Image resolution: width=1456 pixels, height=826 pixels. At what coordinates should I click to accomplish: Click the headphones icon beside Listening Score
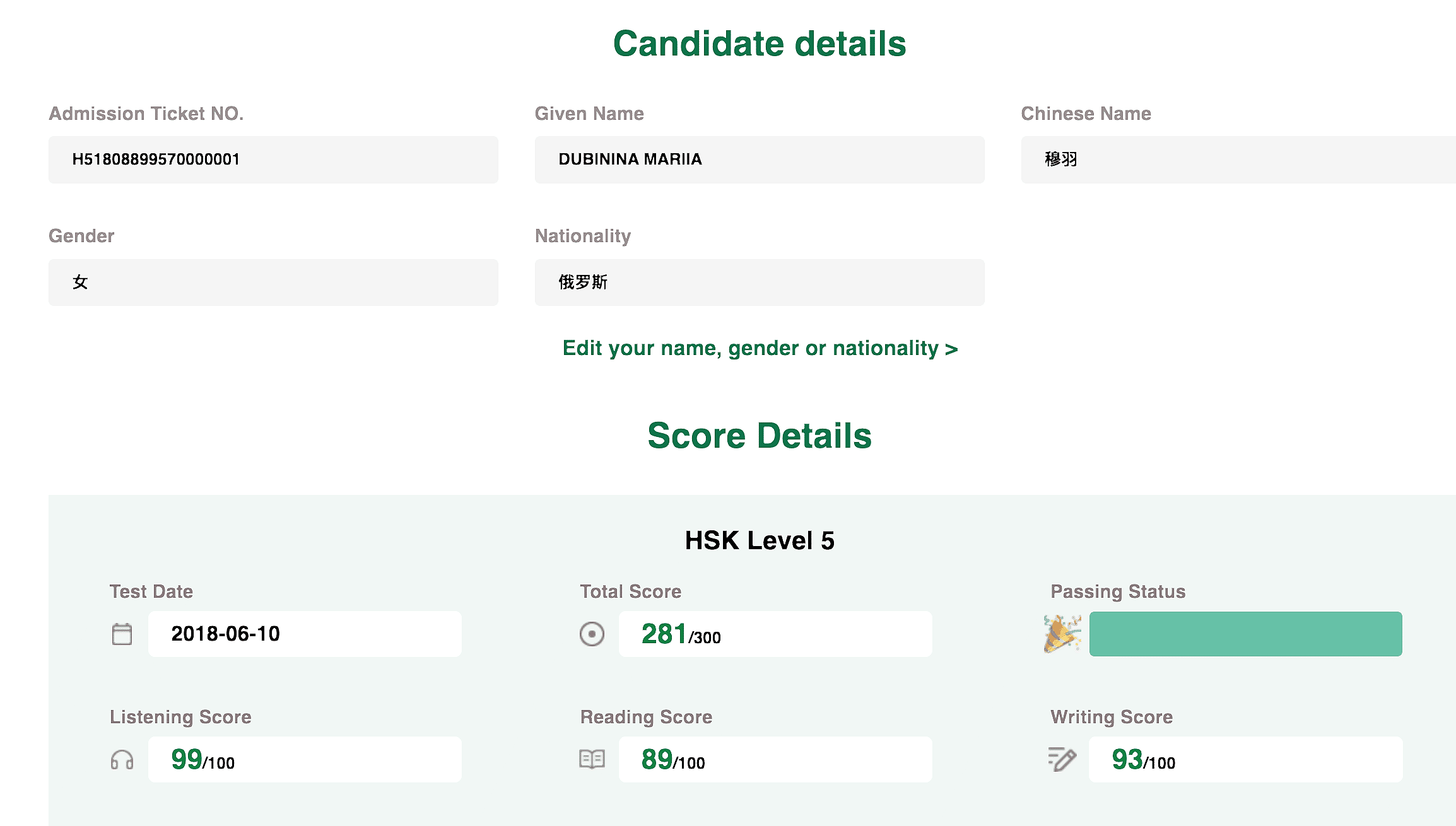[122, 760]
